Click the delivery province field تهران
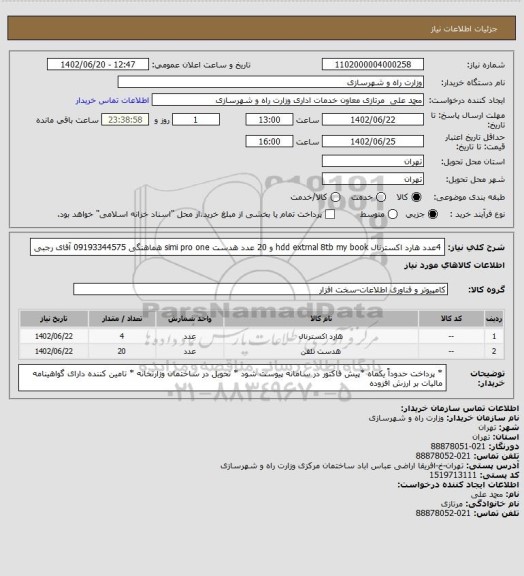The image size is (524, 576). pyautogui.click(x=373, y=161)
